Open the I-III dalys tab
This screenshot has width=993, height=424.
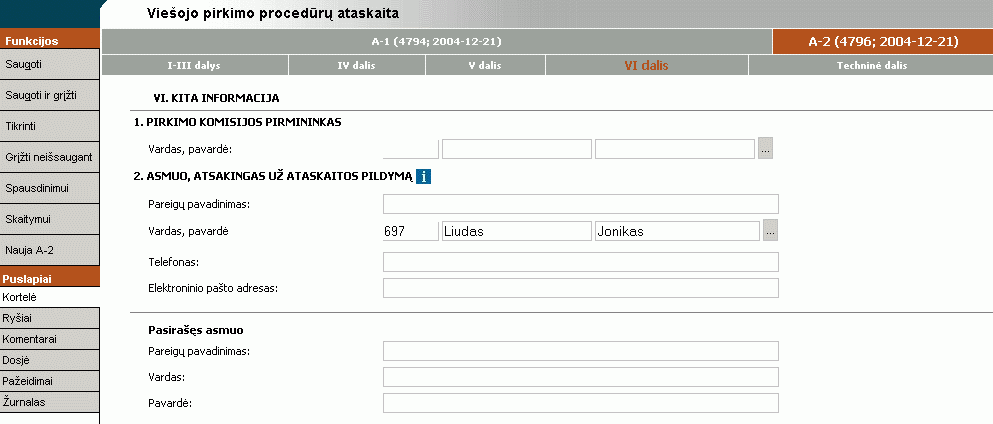[194, 65]
